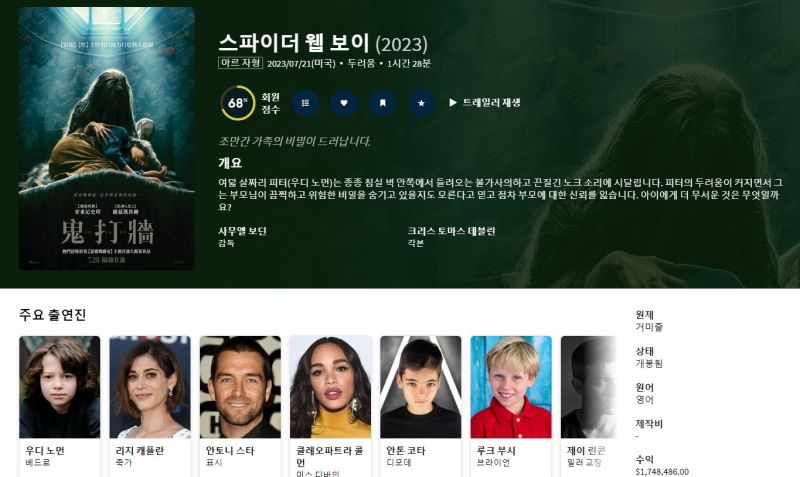Open 리지 캐플란 cast photo
Screen dimensions: 800x477
tap(150, 387)
